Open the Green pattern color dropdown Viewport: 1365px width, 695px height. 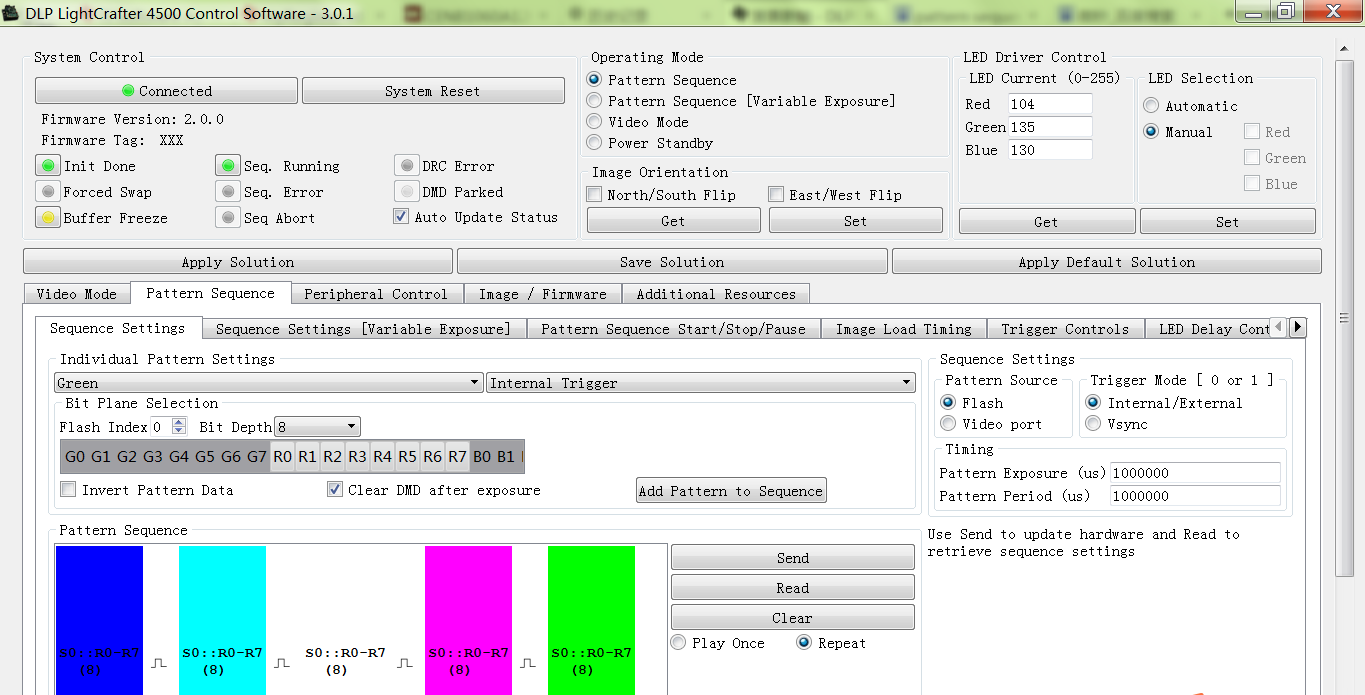click(269, 383)
